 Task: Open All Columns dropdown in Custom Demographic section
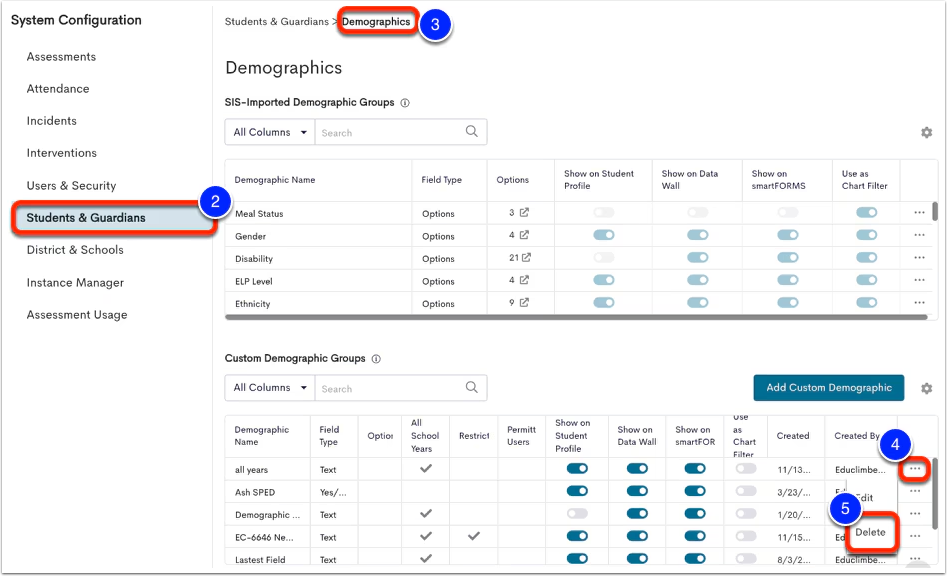(x=270, y=388)
